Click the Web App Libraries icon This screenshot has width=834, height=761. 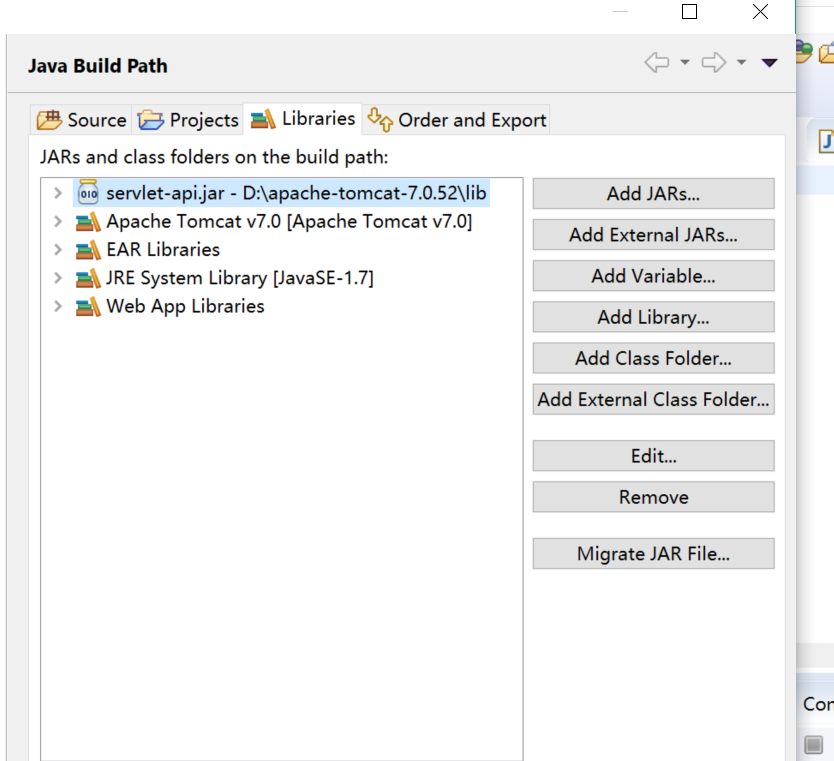click(x=87, y=307)
